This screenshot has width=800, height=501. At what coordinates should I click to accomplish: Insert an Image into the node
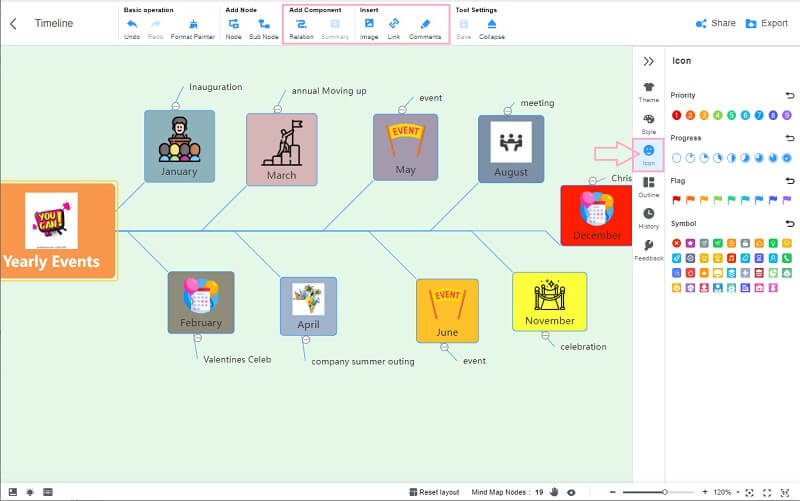coord(369,24)
